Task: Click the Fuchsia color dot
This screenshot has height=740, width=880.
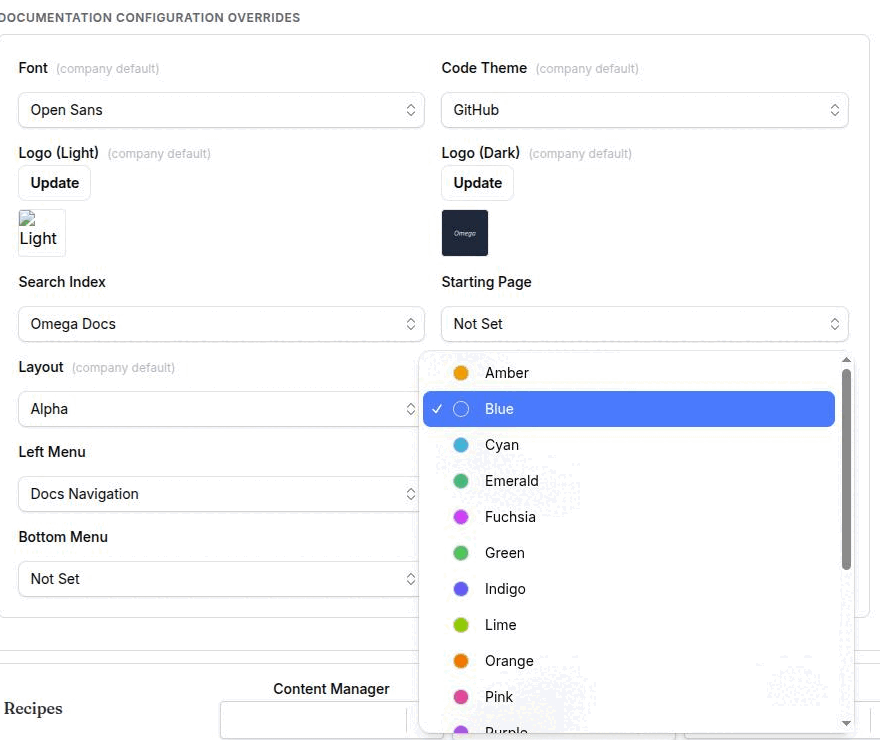Action: point(461,517)
